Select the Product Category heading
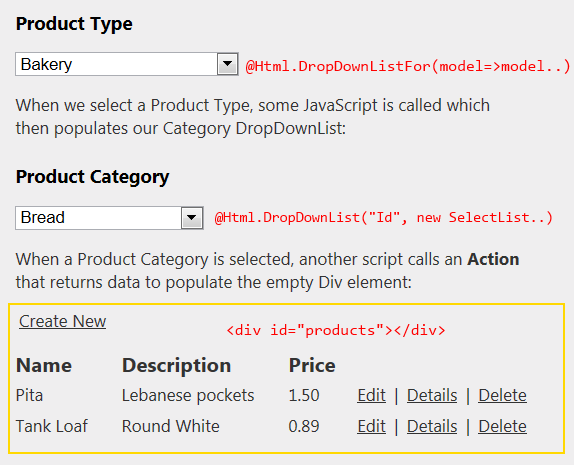Viewport: 574px width, 465px height. pyautogui.click(x=92, y=177)
